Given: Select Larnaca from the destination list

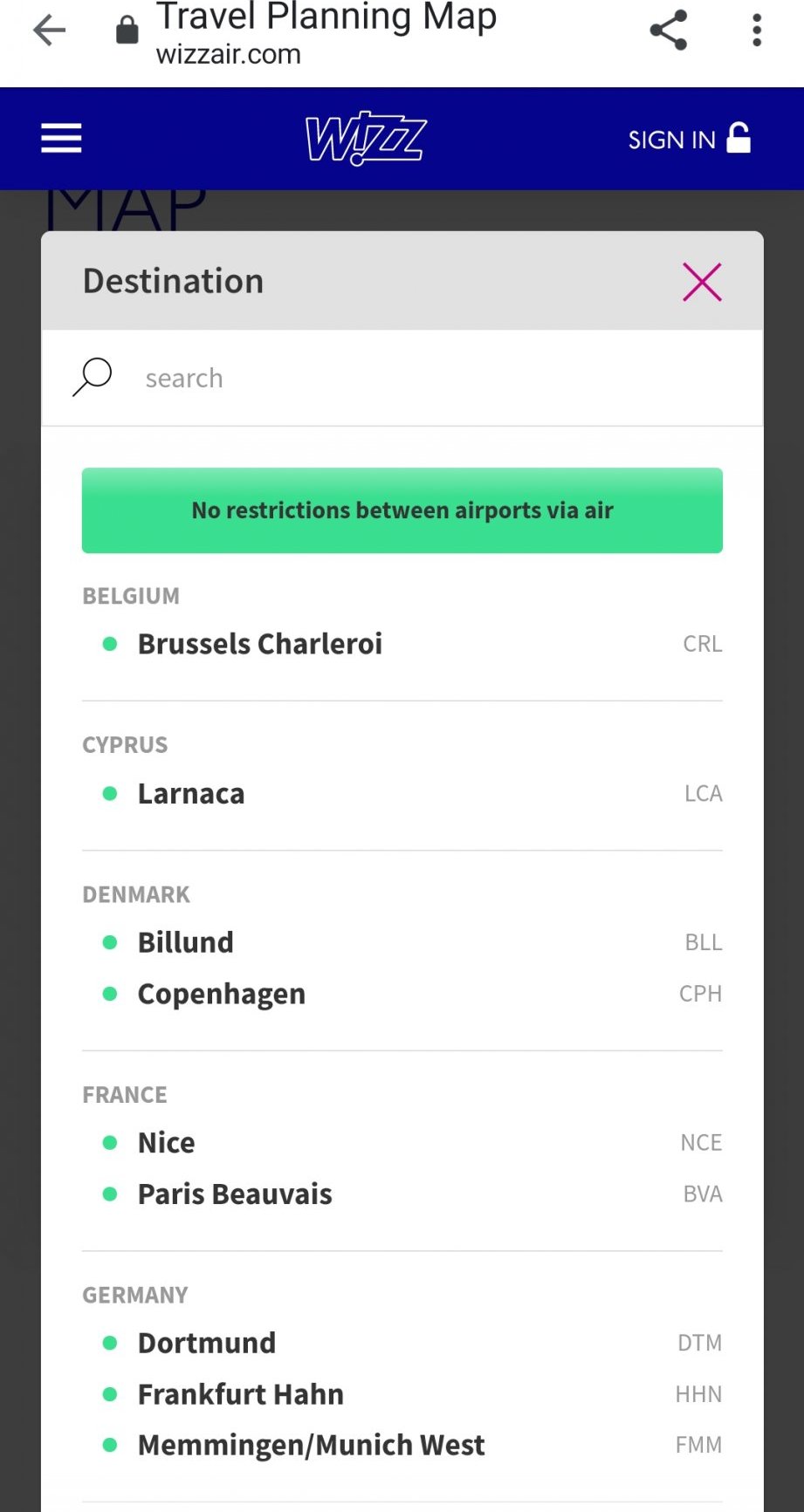Looking at the screenshot, I should 191,794.
